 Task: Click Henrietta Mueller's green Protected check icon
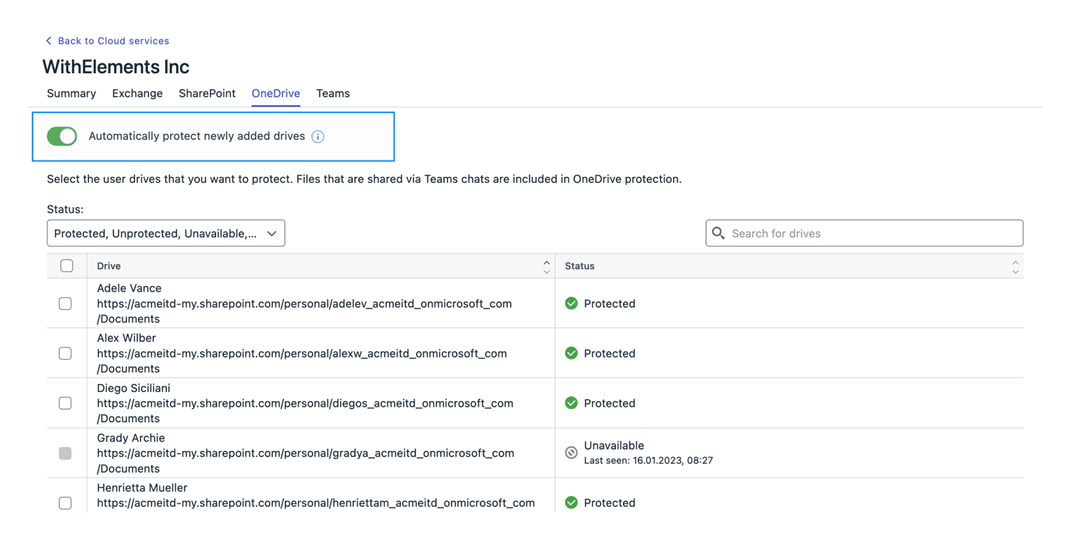click(571, 503)
